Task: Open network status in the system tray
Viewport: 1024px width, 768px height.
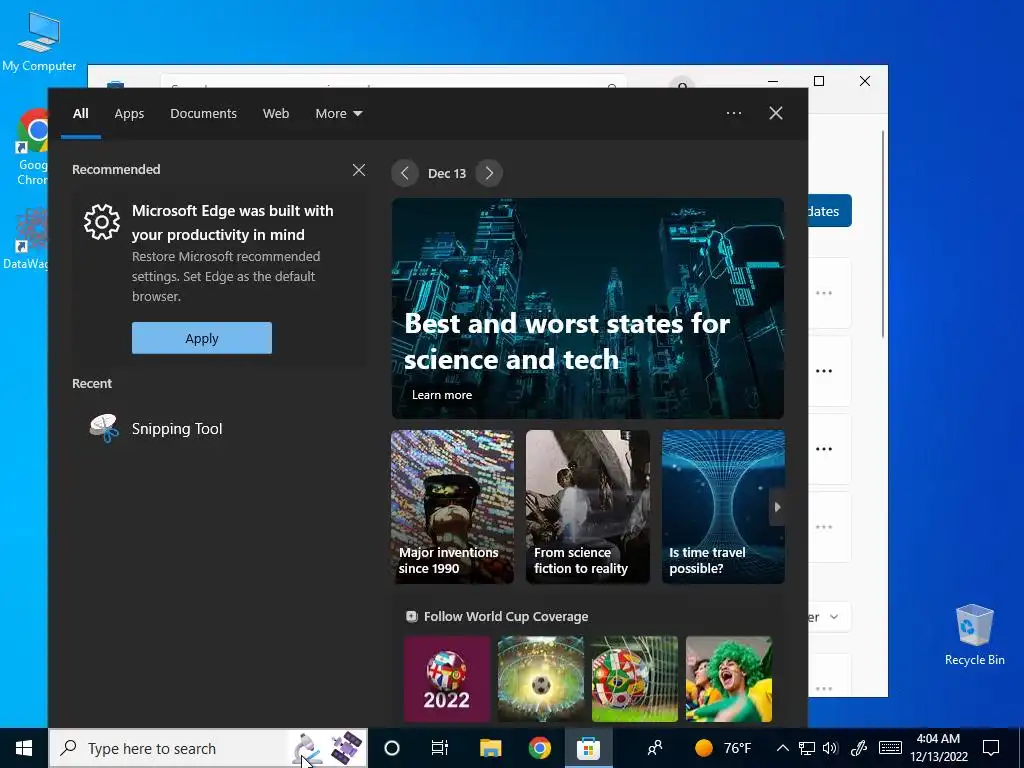Action: pos(807,748)
